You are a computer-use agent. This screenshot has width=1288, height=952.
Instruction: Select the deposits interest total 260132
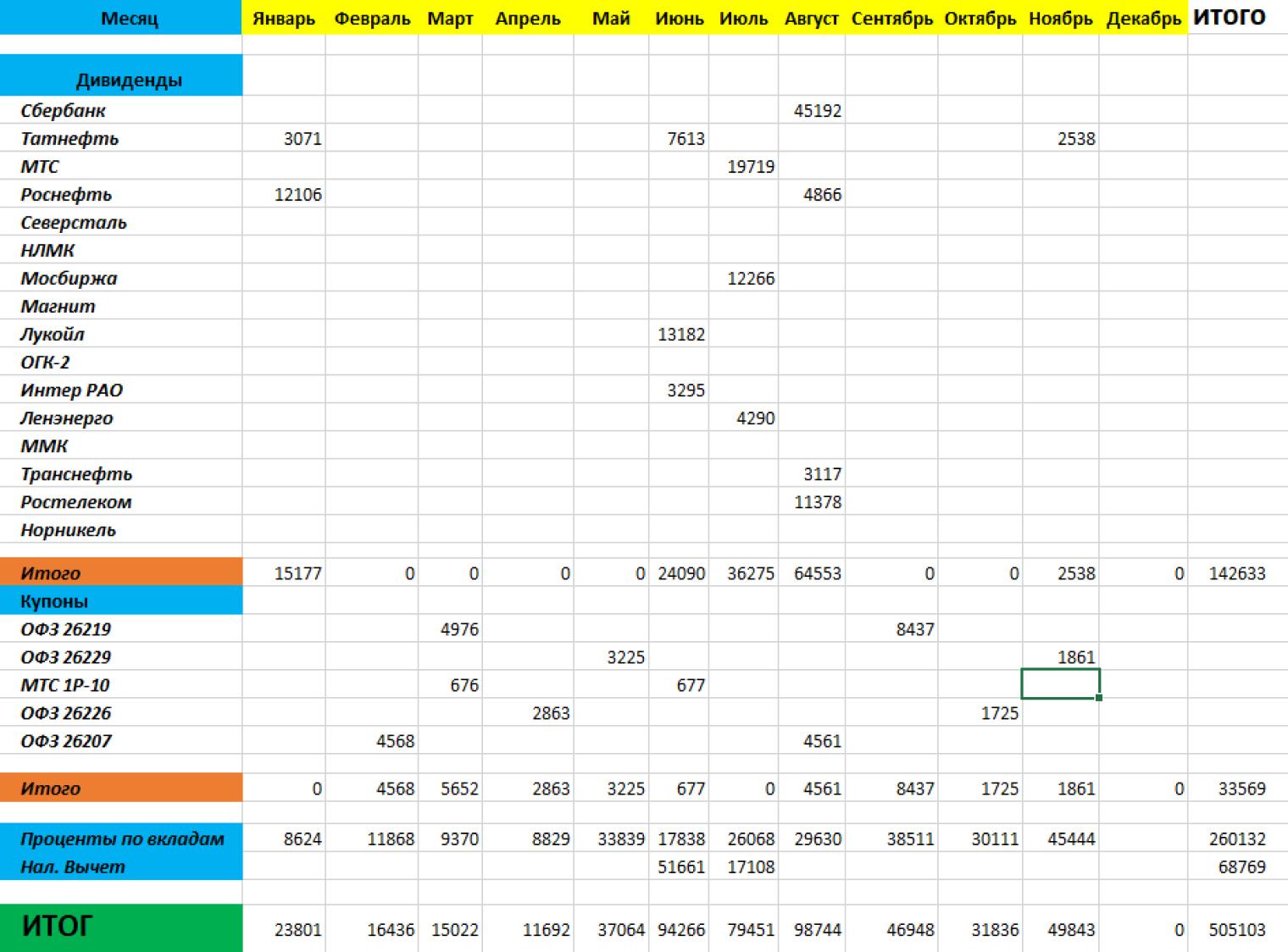(1237, 839)
